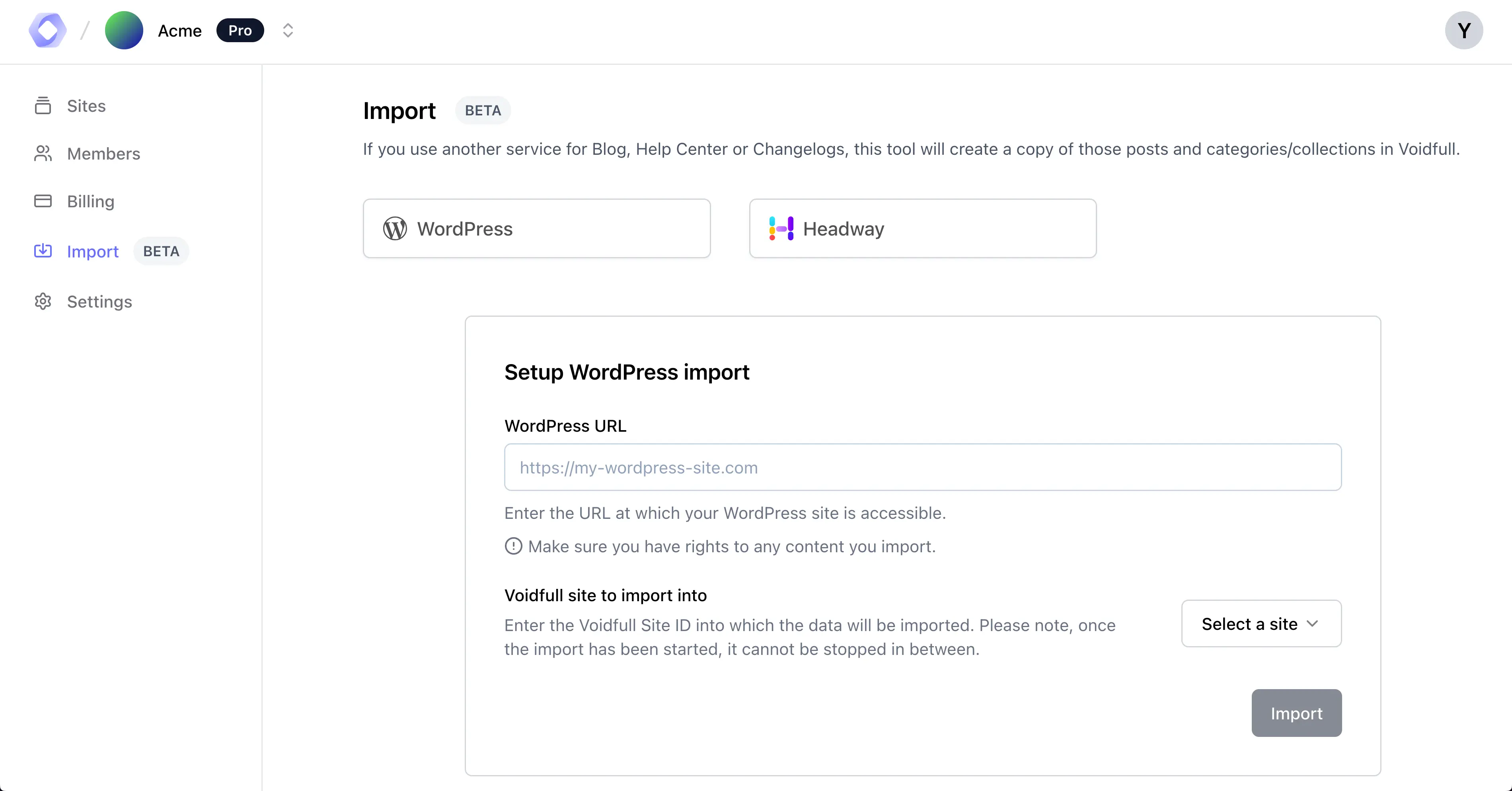
Task: Click the info alert icon about content rights
Action: pos(513,546)
